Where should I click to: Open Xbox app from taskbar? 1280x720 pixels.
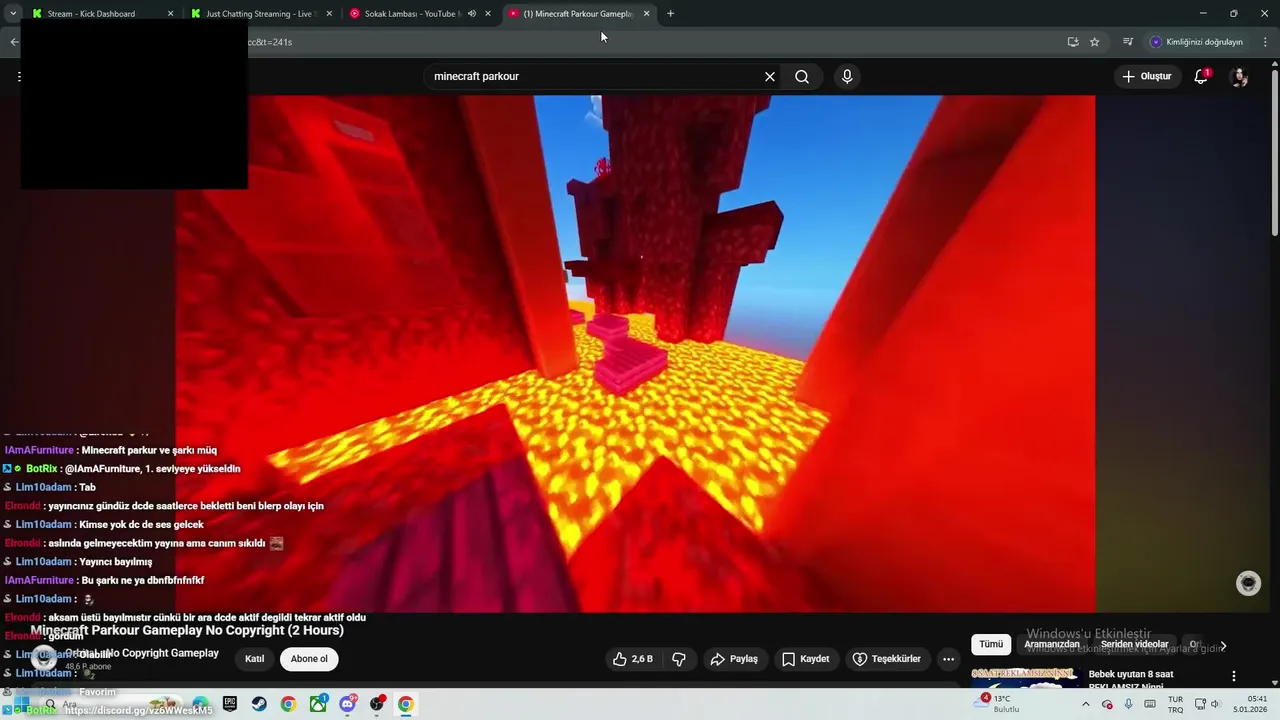tap(318, 704)
